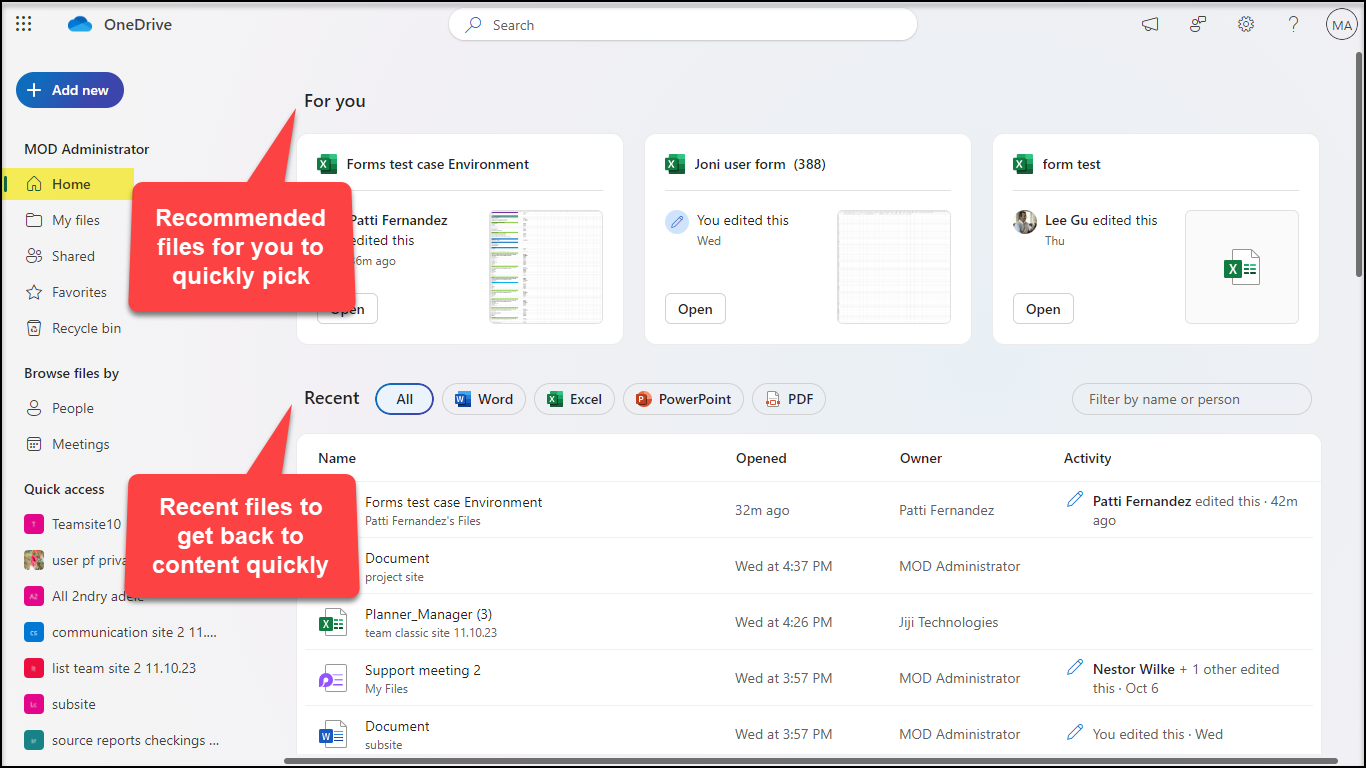
Task: Open the help question mark icon
Action: click(x=1293, y=25)
